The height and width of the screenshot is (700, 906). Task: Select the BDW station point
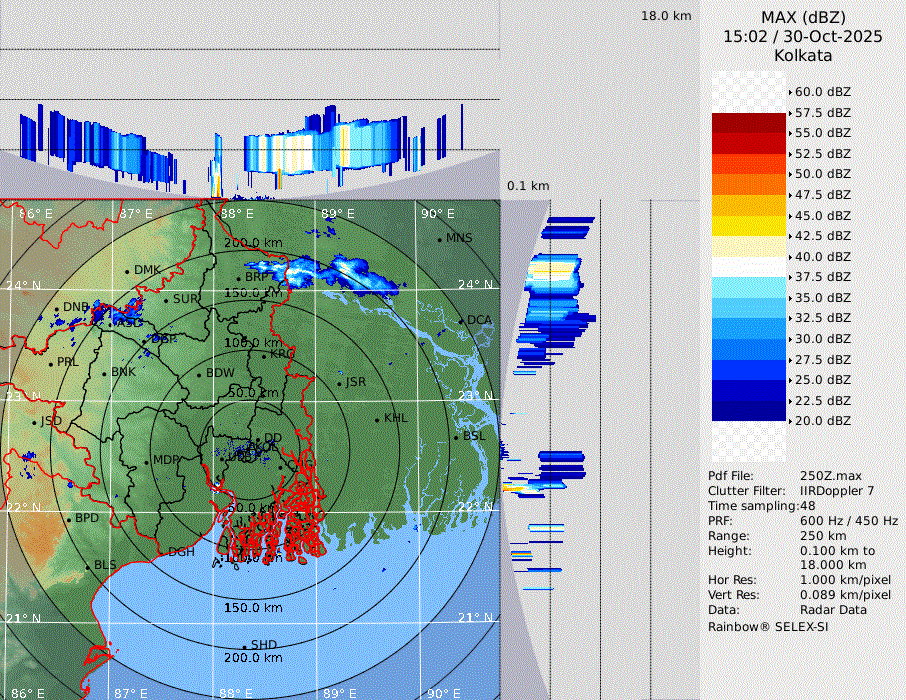(199, 375)
